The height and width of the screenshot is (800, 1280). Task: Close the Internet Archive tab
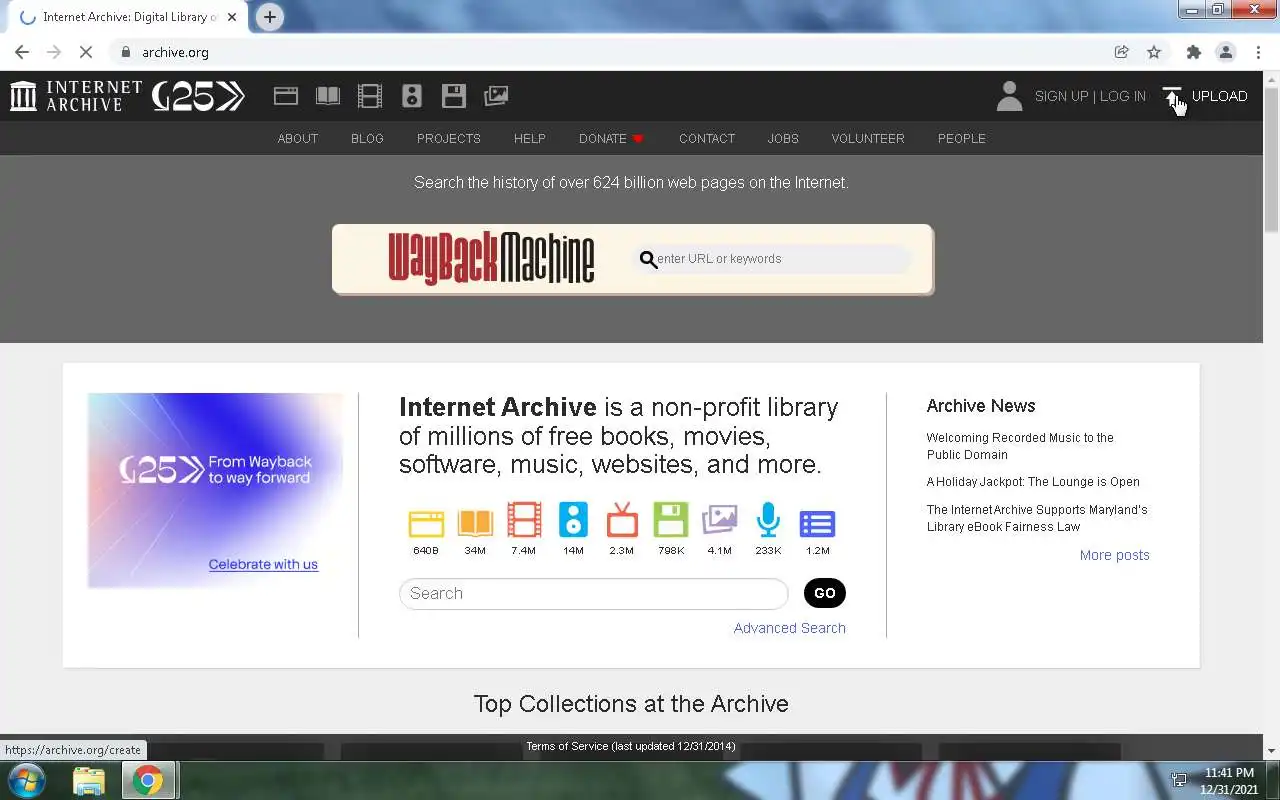[x=231, y=17]
